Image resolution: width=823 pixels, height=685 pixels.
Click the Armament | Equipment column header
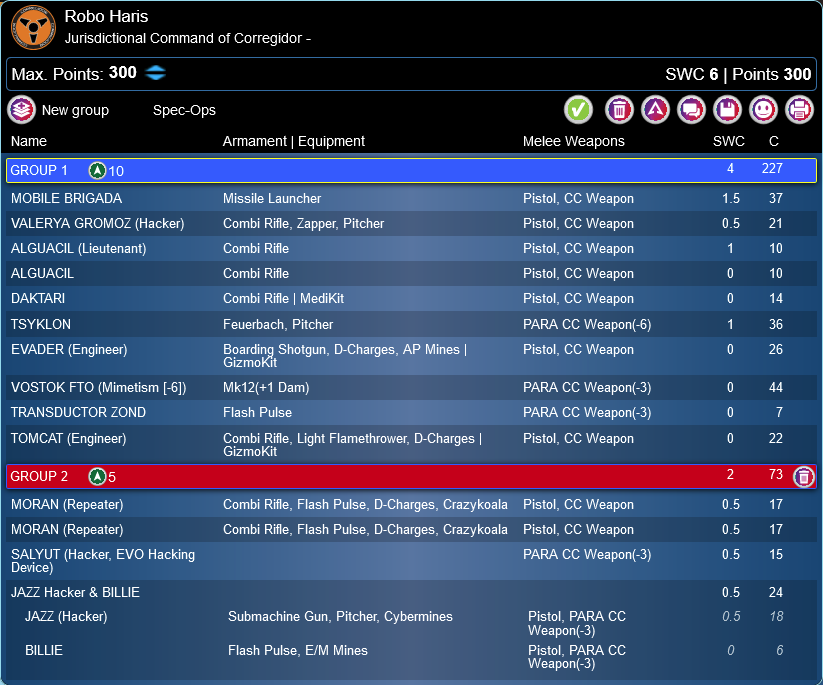[294, 141]
